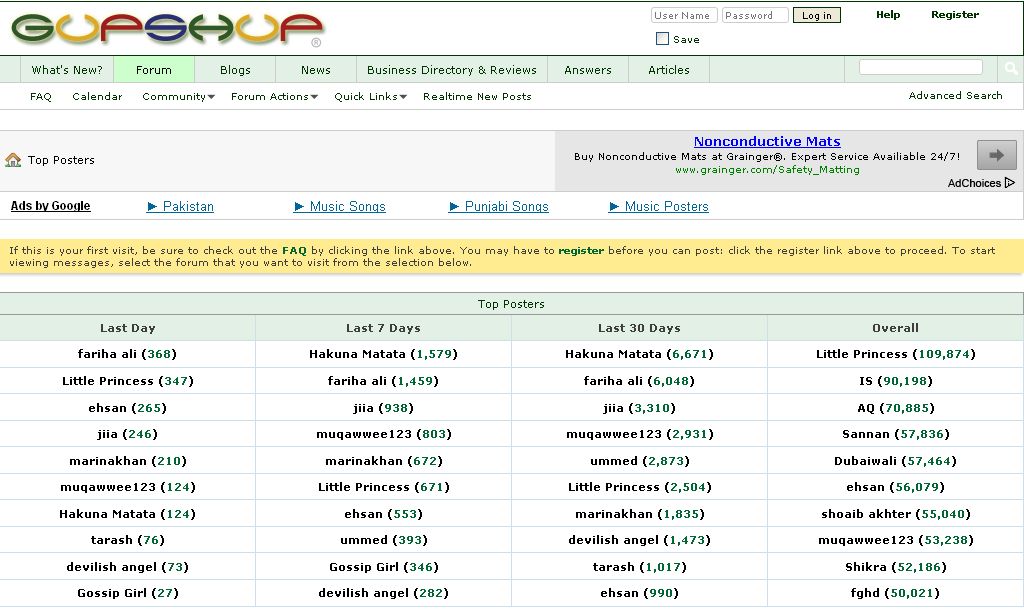Click the AdChoices icon

1010,183
